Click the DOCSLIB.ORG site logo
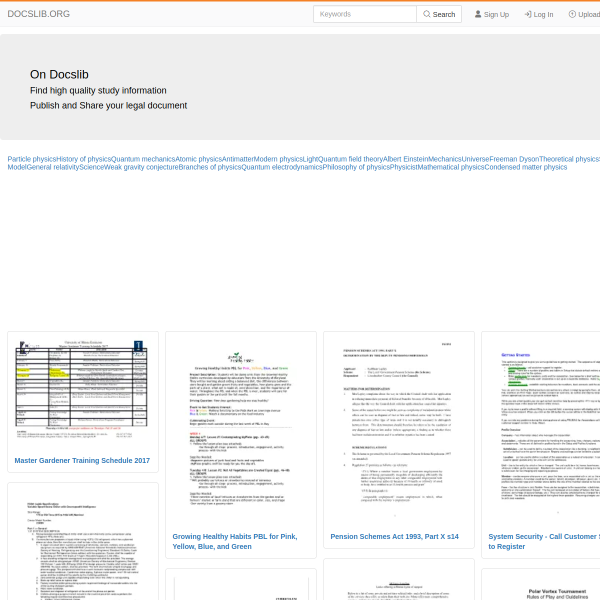Viewport: 600px width, 600px height. pos(39,14)
